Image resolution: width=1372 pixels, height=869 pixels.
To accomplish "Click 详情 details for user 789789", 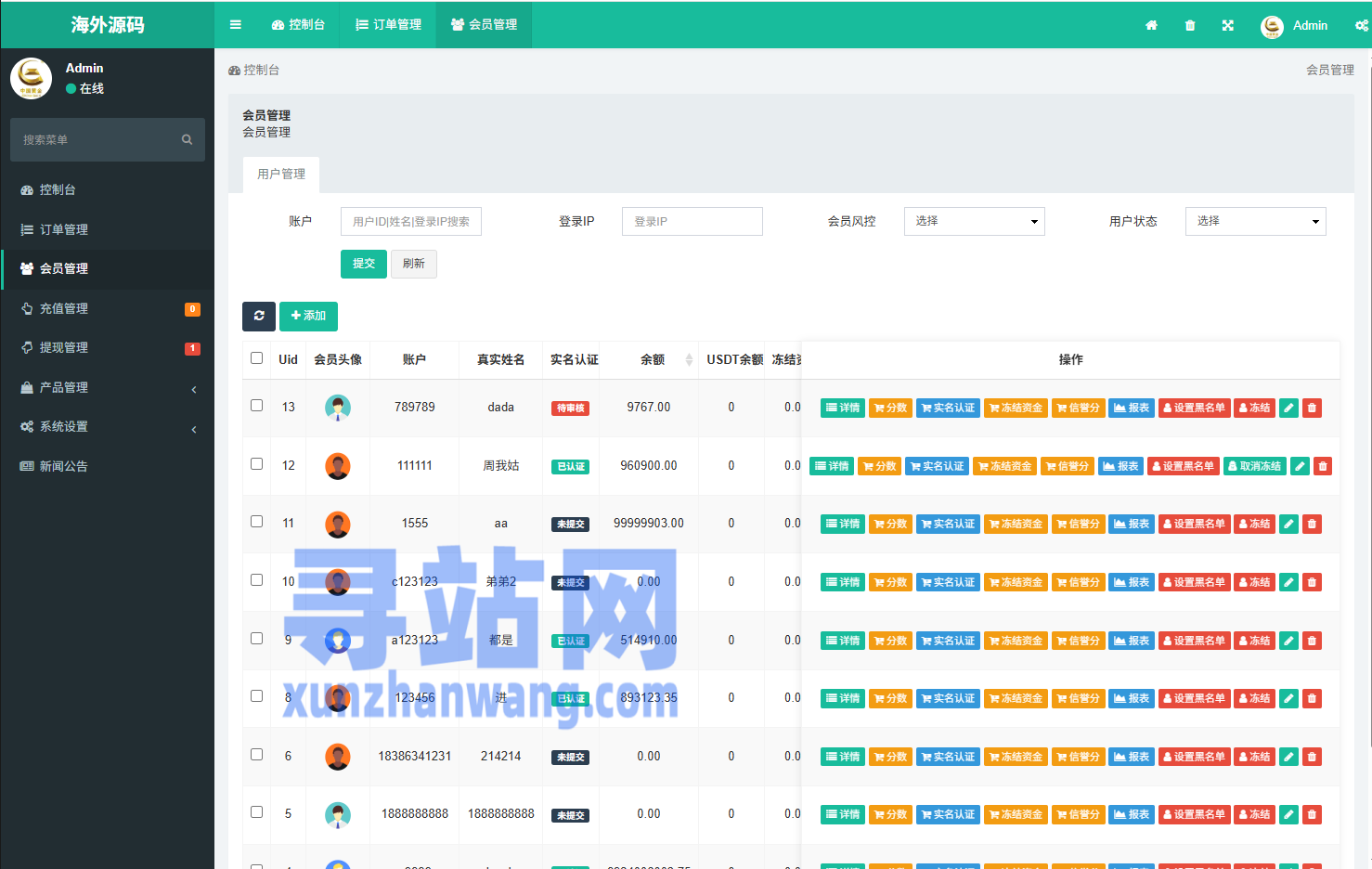I will click(843, 408).
